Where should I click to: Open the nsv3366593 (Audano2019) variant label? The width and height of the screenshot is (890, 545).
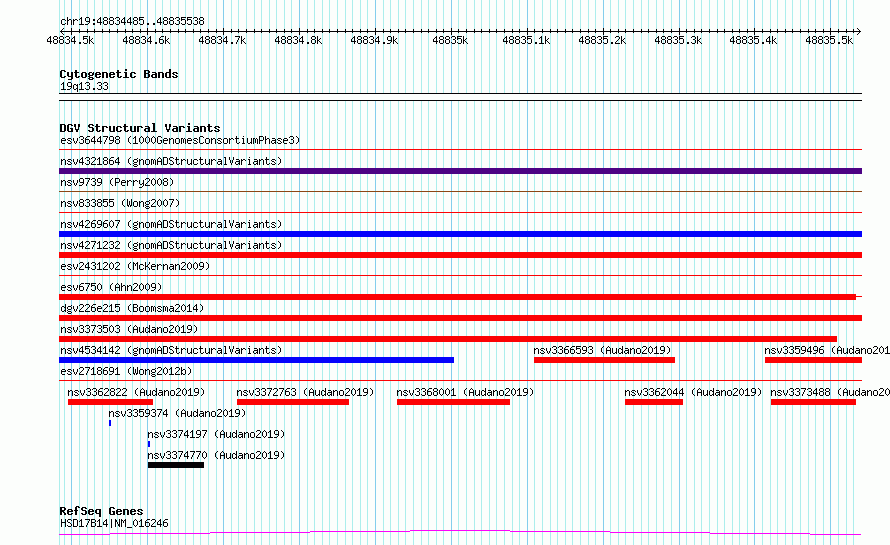(602, 350)
